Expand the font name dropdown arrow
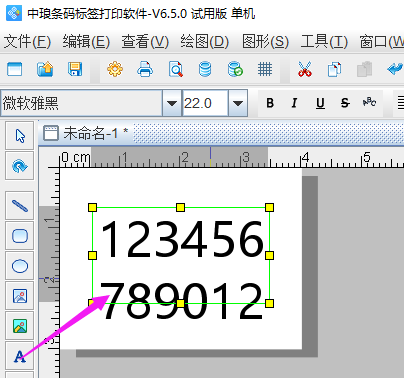404x378 pixels. [172, 103]
